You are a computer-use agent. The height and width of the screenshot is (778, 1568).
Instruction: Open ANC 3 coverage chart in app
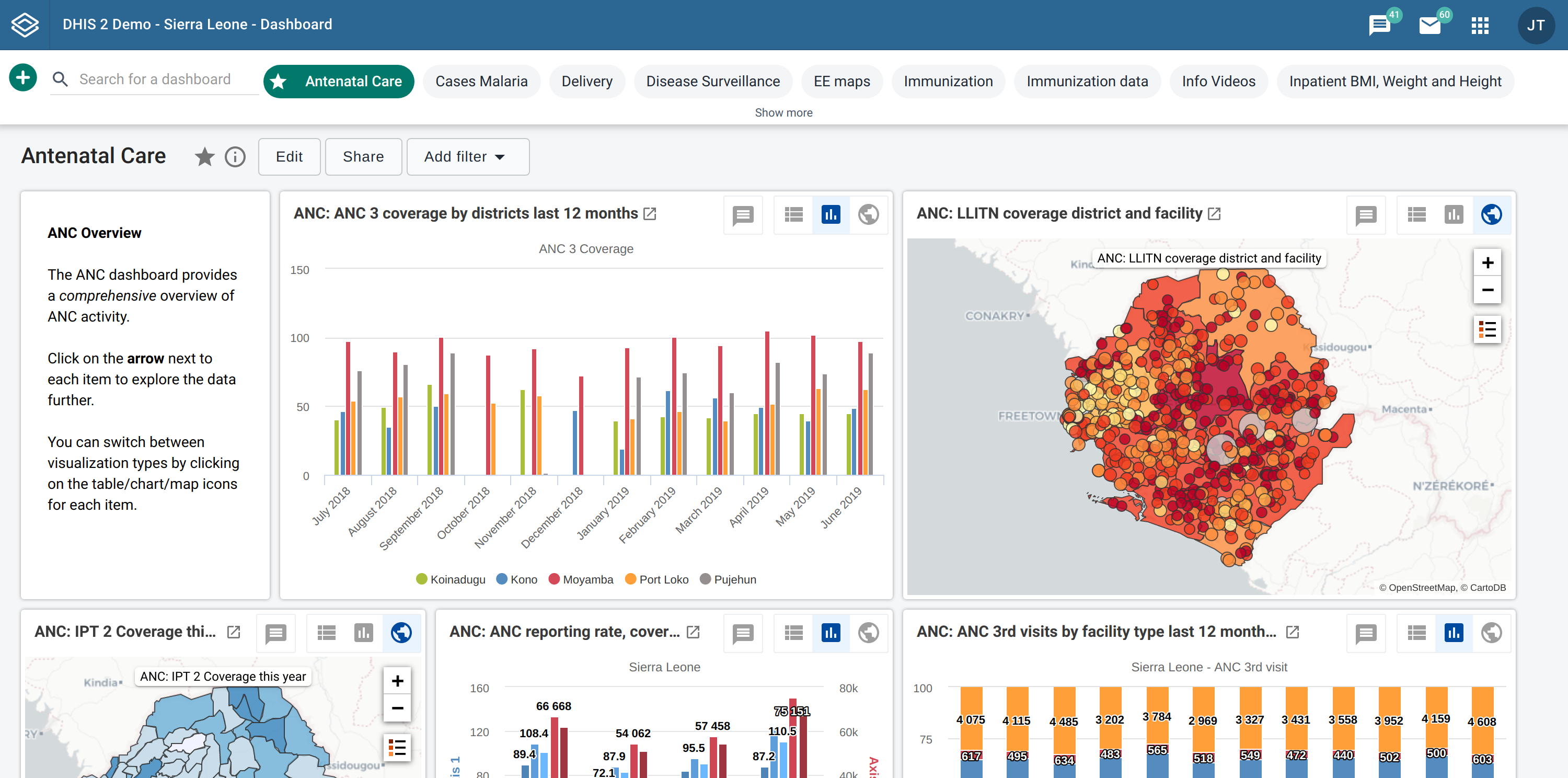pyautogui.click(x=650, y=214)
